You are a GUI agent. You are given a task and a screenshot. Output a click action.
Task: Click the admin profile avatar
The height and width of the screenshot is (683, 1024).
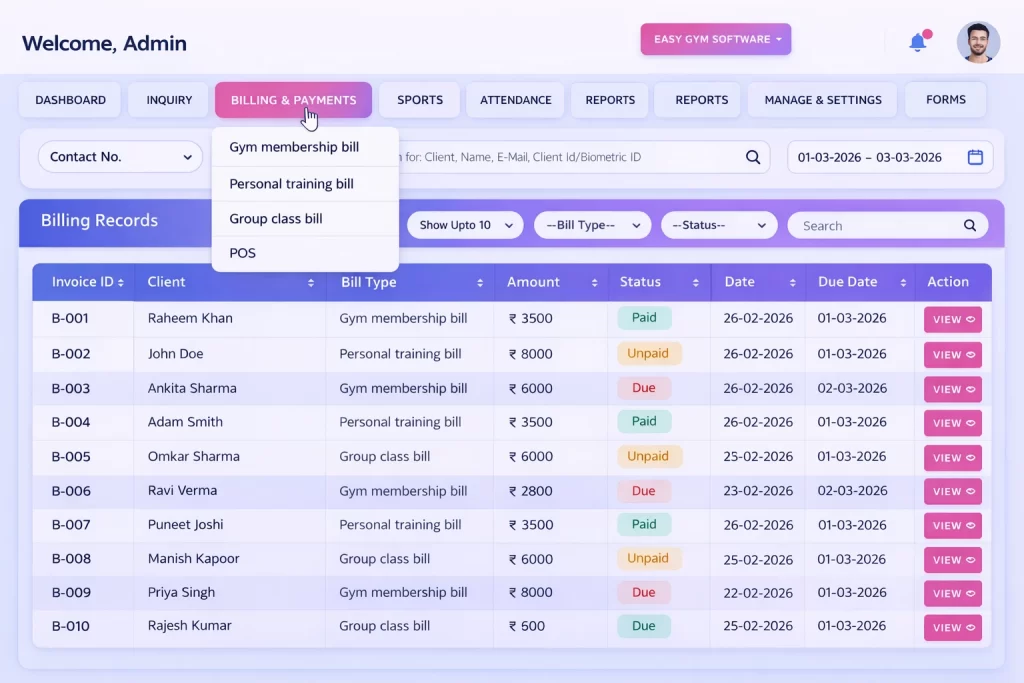(978, 42)
